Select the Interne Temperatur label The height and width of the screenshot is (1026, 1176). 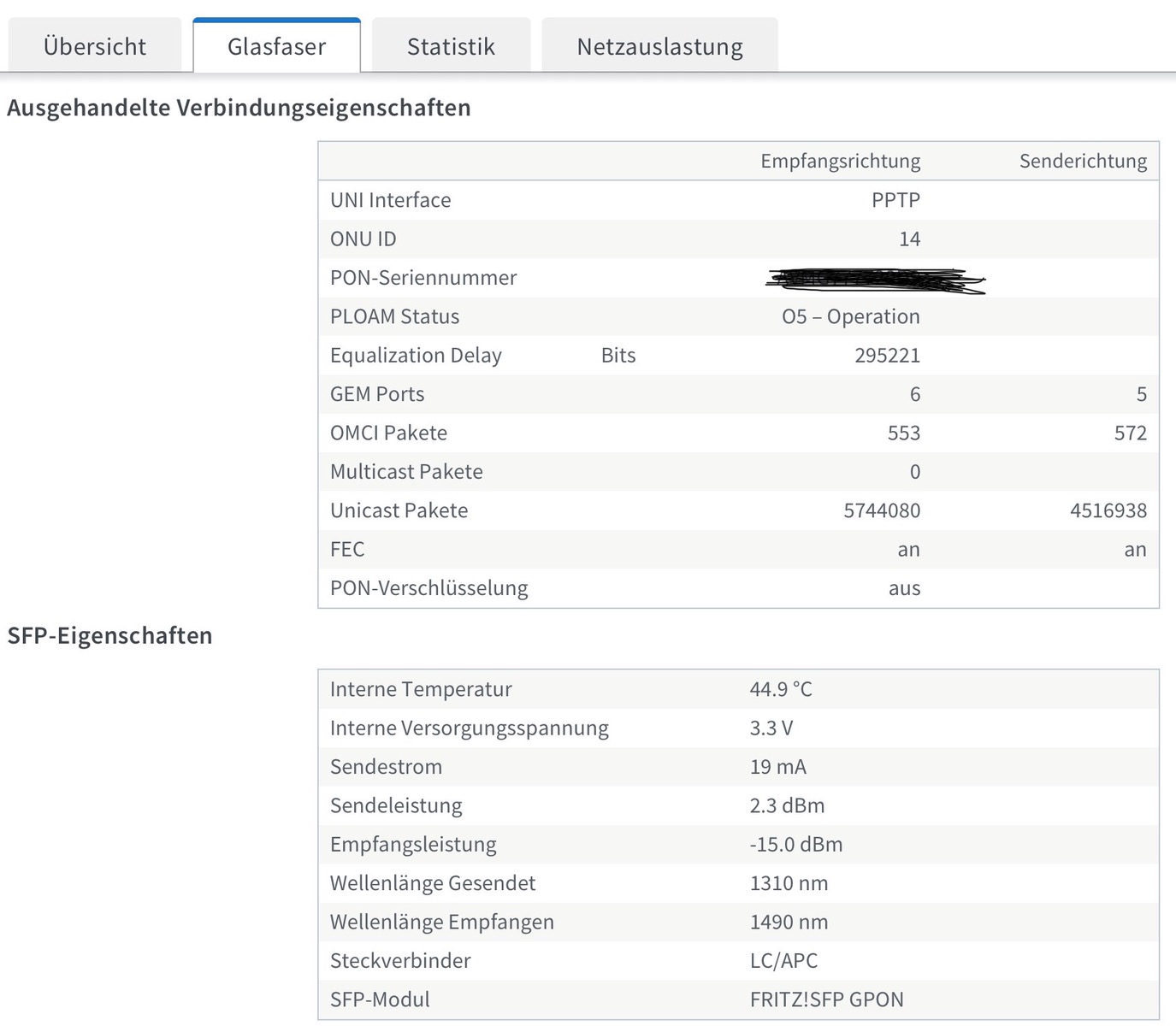coord(421,689)
